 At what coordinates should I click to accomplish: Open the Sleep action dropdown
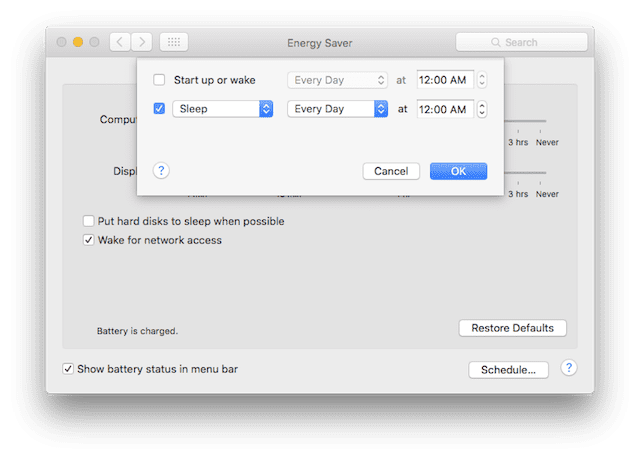(x=222, y=109)
